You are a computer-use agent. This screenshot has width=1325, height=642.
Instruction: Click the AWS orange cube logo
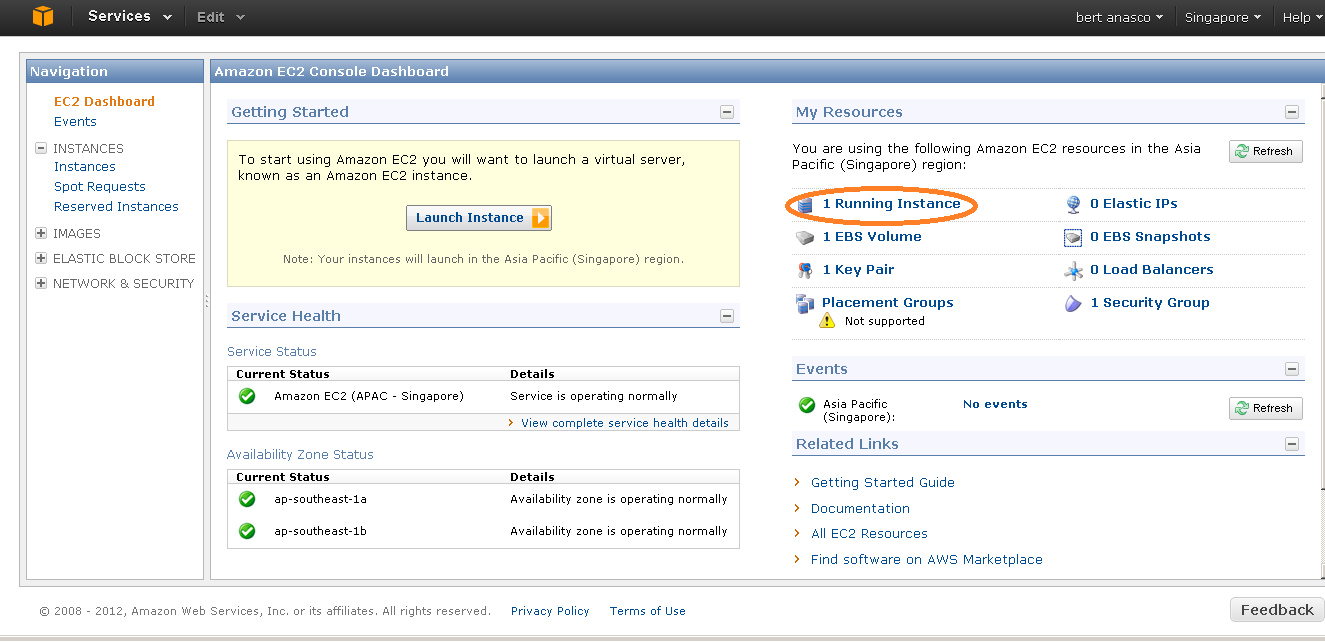[42, 16]
